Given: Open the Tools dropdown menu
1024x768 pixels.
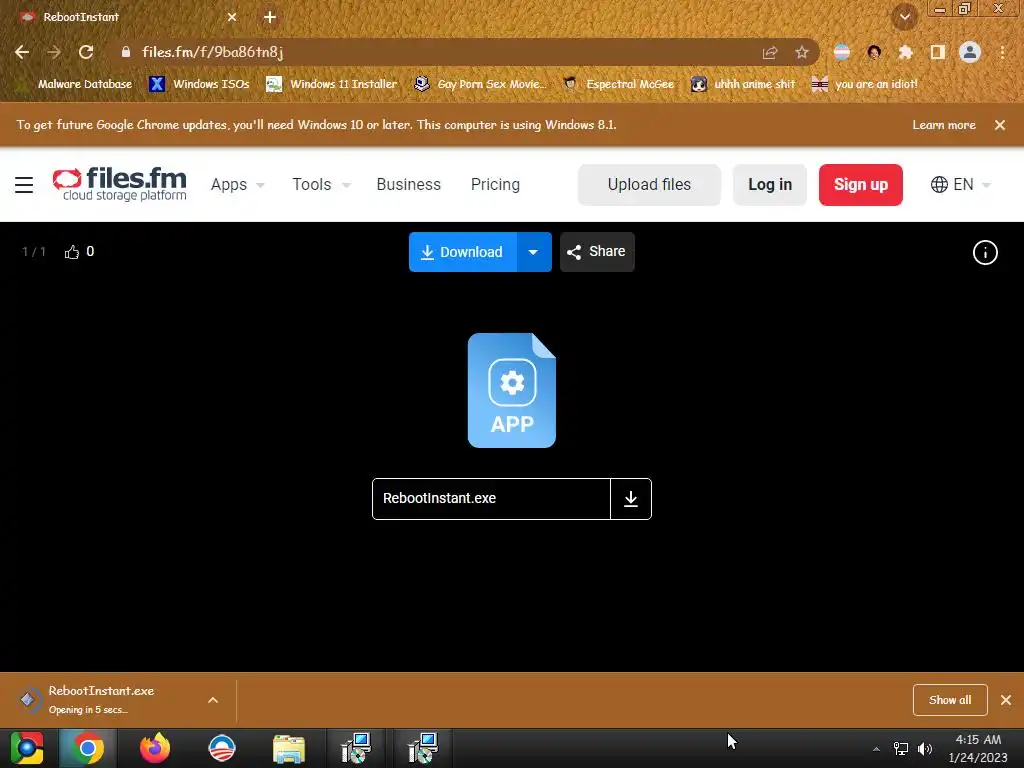Looking at the screenshot, I should (321, 185).
